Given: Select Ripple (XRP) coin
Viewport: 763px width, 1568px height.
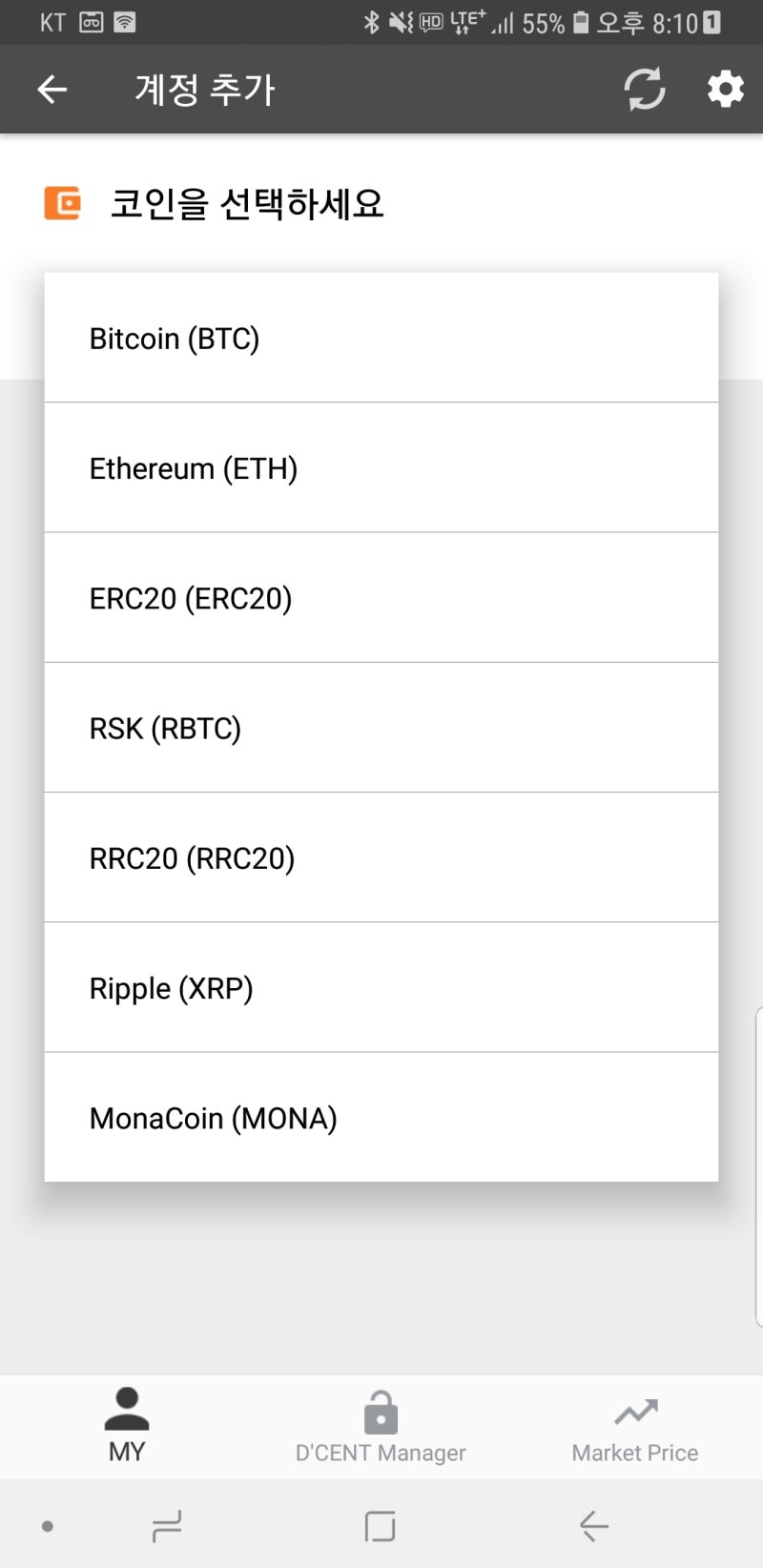Looking at the screenshot, I should coord(381,987).
